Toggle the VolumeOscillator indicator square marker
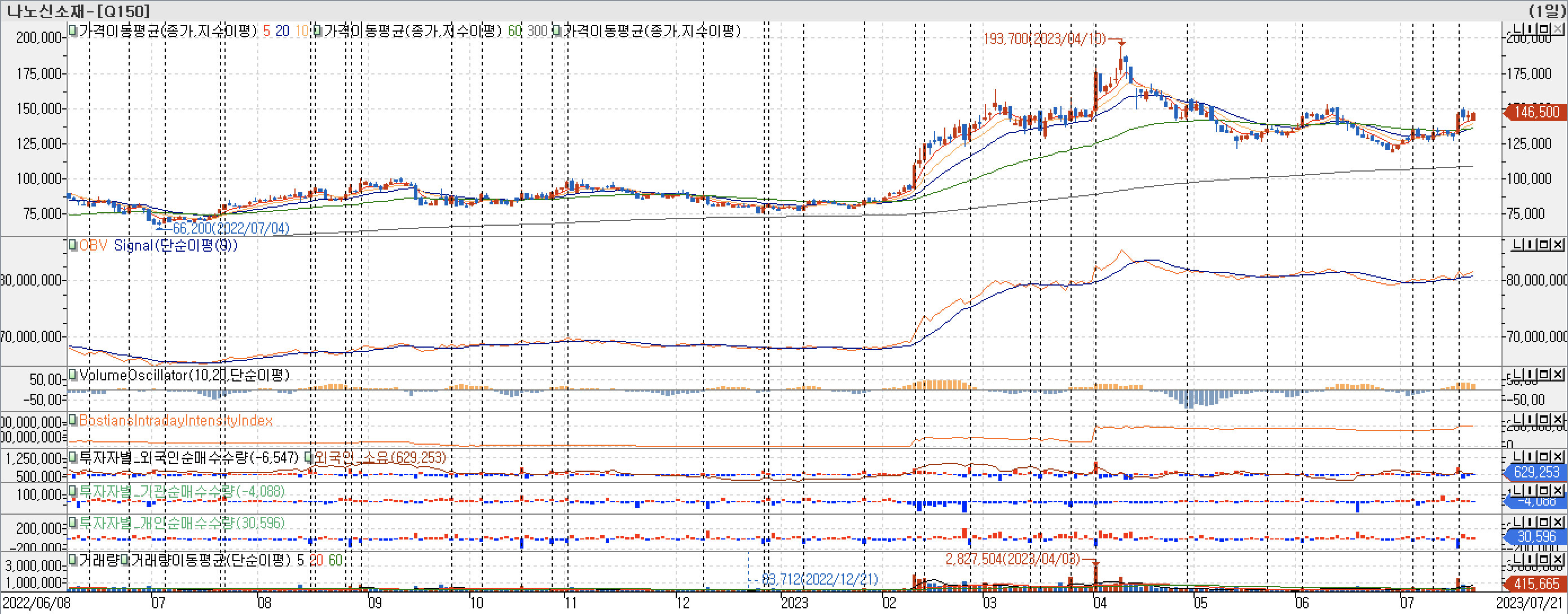The image size is (1568, 614). tap(73, 375)
